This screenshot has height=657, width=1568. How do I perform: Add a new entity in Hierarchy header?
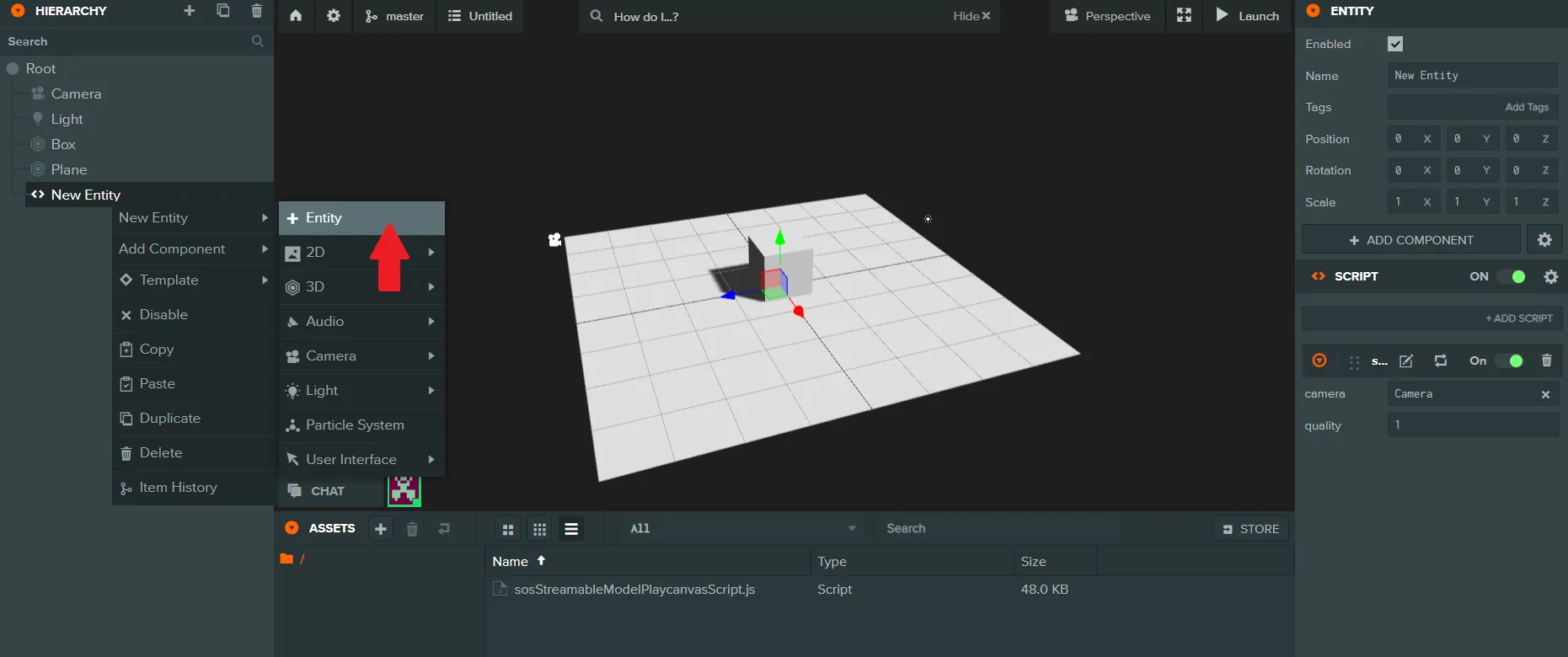click(x=190, y=11)
